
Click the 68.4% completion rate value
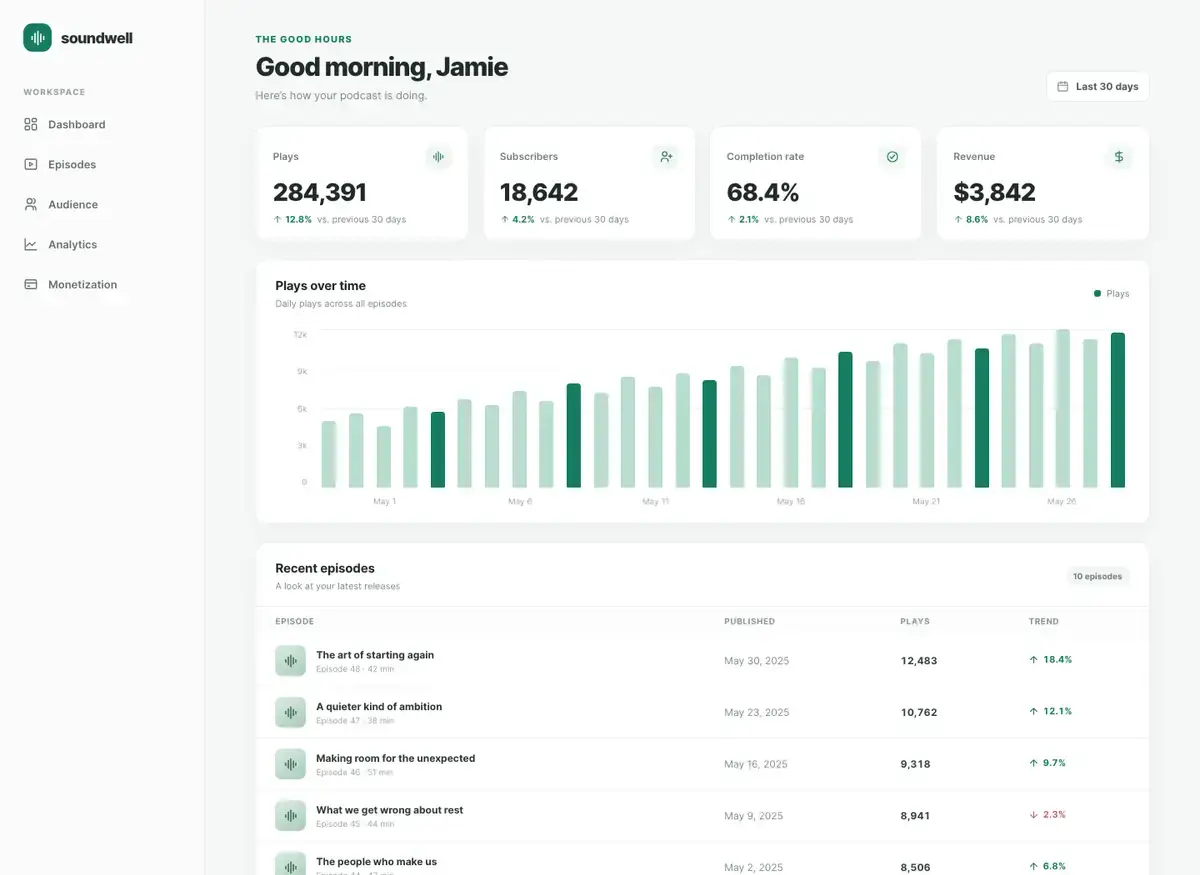click(763, 192)
